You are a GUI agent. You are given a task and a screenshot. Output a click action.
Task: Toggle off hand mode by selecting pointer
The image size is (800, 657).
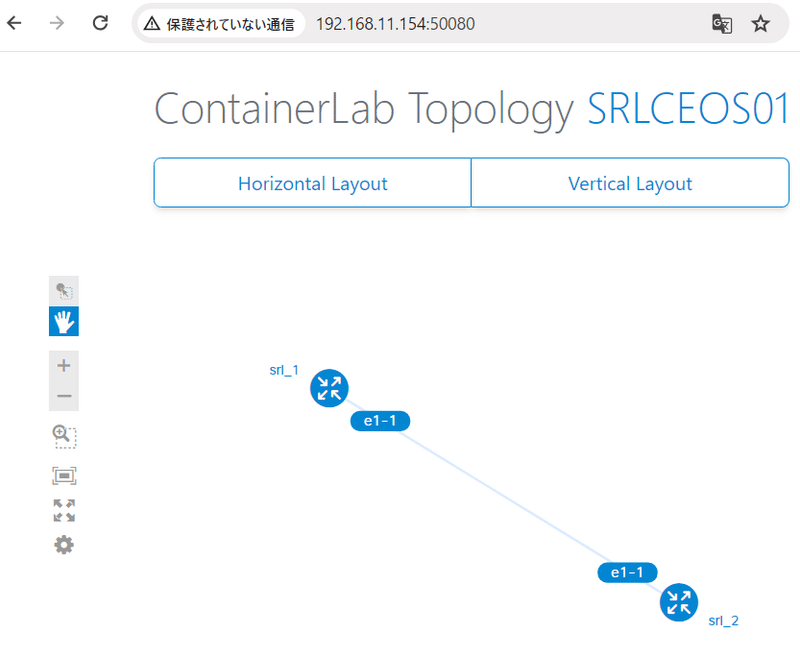click(x=63, y=290)
